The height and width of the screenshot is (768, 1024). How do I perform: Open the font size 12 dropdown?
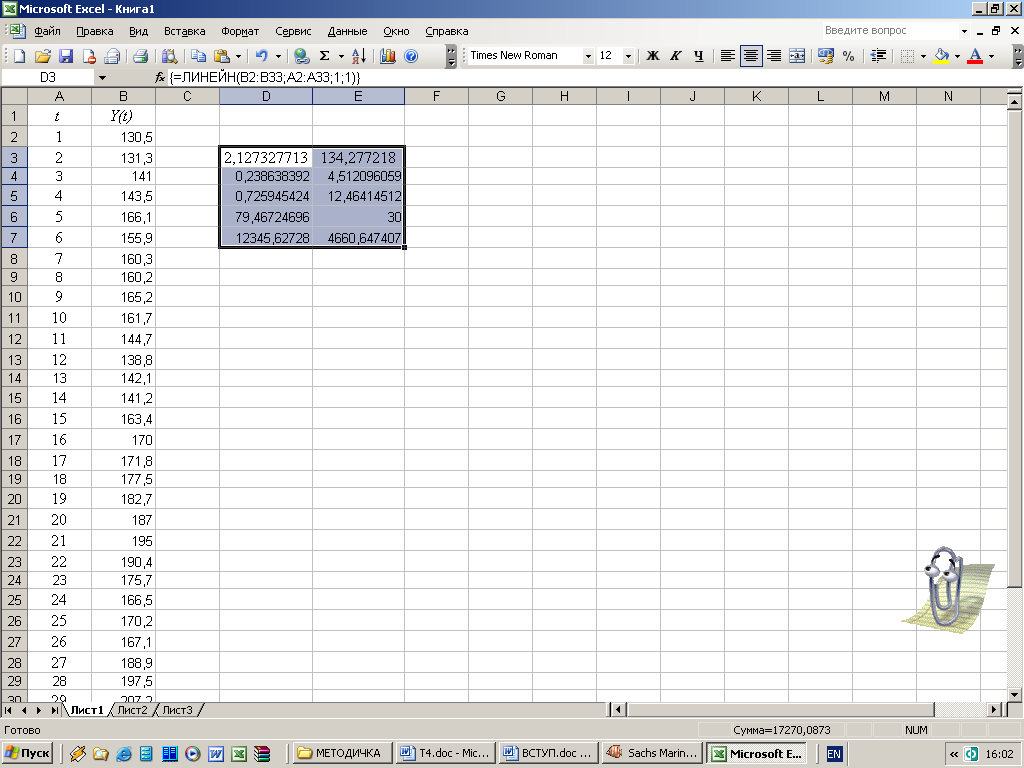(x=628, y=56)
